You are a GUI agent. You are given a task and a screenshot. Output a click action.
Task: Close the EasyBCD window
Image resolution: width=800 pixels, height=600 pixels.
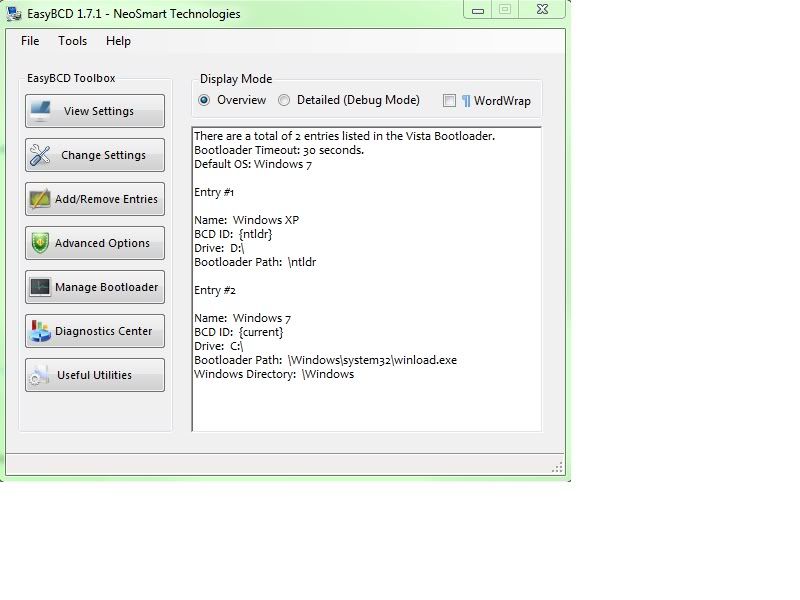[x=540, y=9]
